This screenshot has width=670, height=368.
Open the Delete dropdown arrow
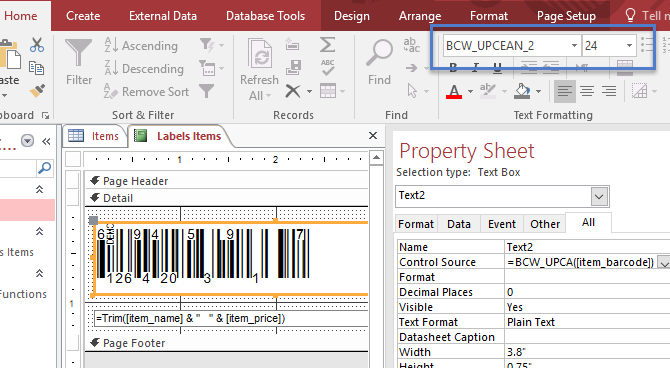pyautogui.click(x=309, y=91)
